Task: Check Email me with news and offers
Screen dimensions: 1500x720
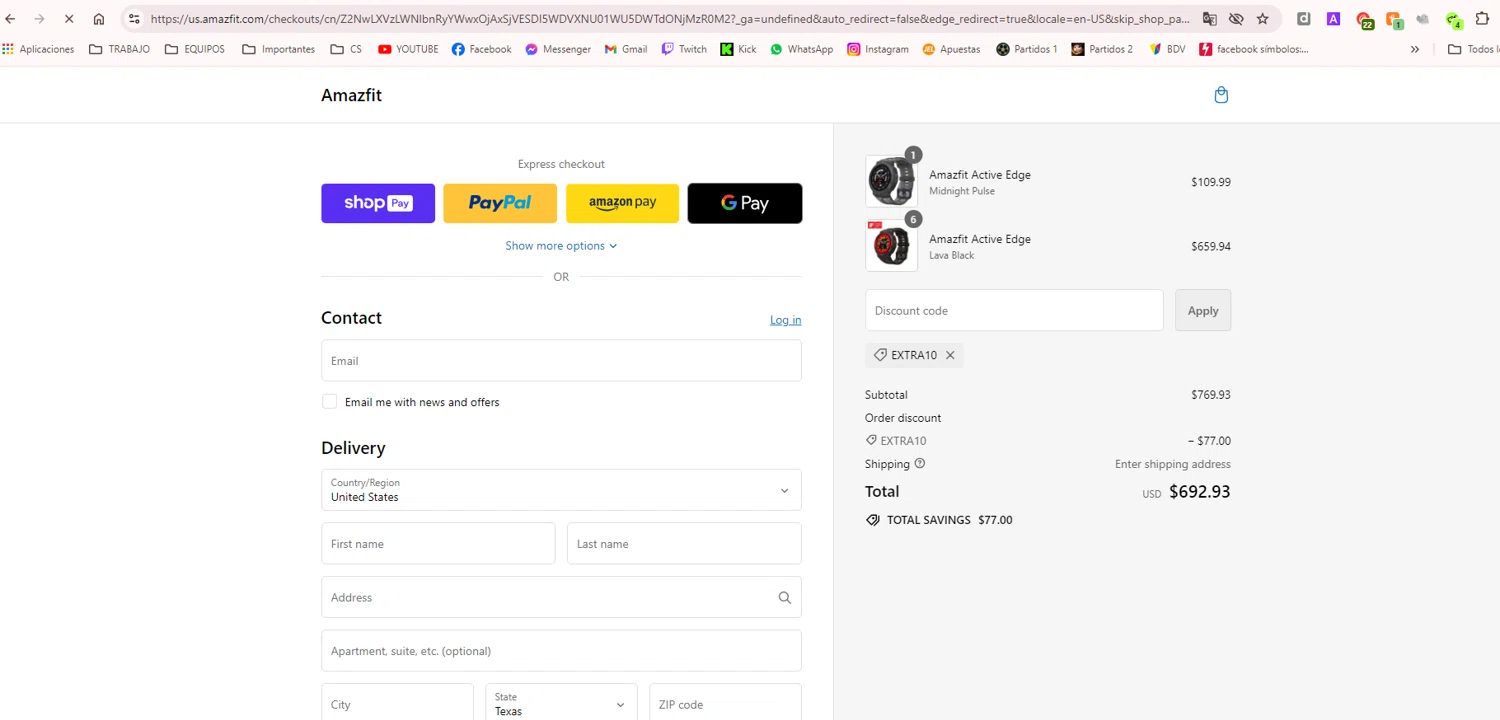Action: tap(329, 402)
